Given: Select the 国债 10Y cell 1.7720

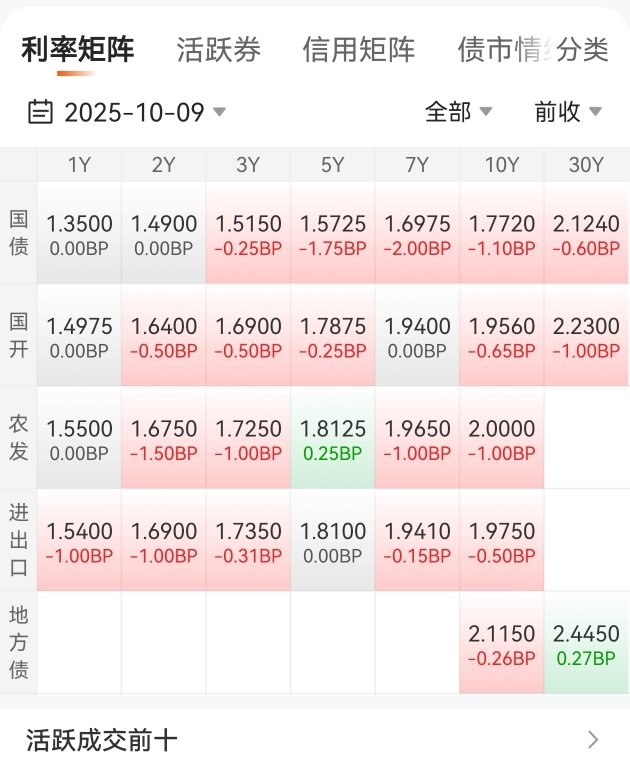Looking at the screenshot, I should (502, 233).
